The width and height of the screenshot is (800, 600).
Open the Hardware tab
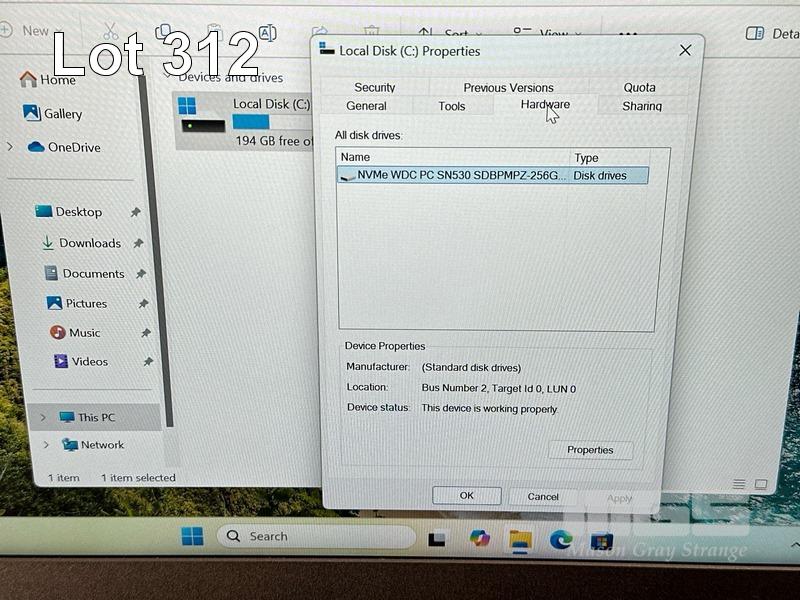click(x=545, y=105)
